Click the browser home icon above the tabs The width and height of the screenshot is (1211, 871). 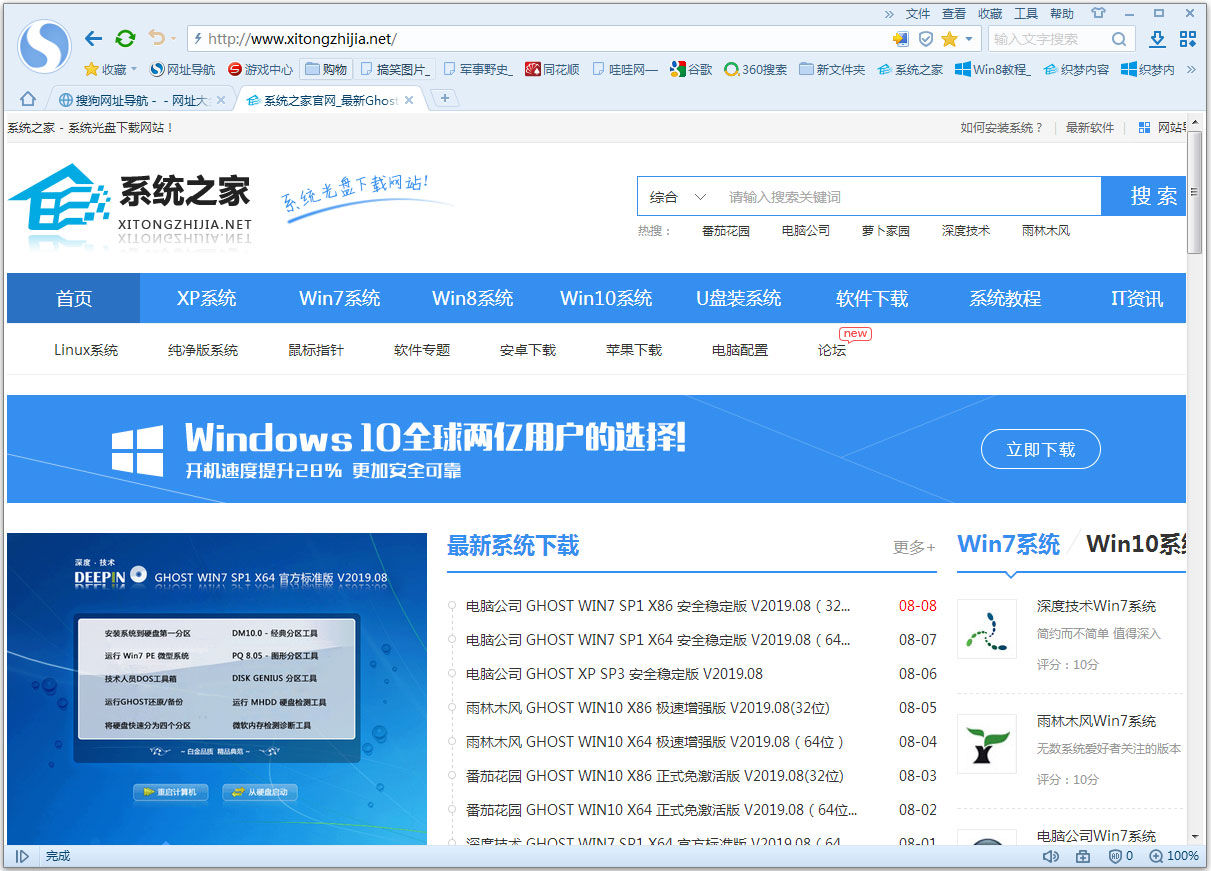pos(26,99)
